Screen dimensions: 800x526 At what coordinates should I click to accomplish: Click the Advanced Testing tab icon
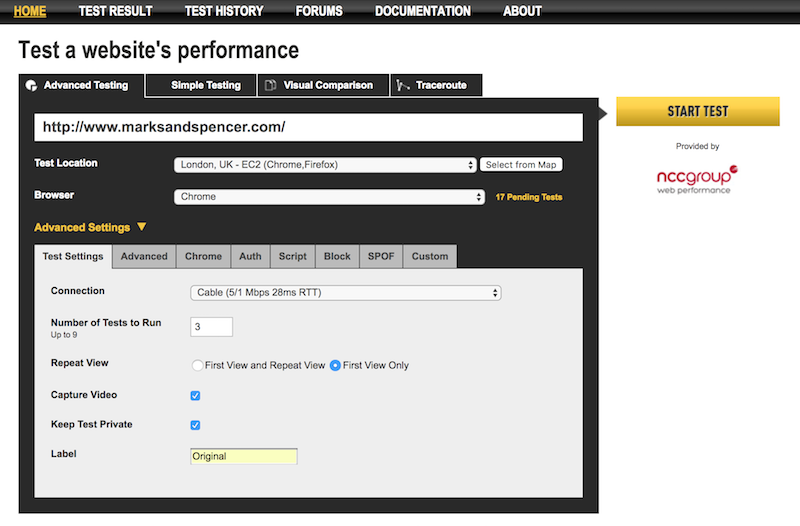31,85
